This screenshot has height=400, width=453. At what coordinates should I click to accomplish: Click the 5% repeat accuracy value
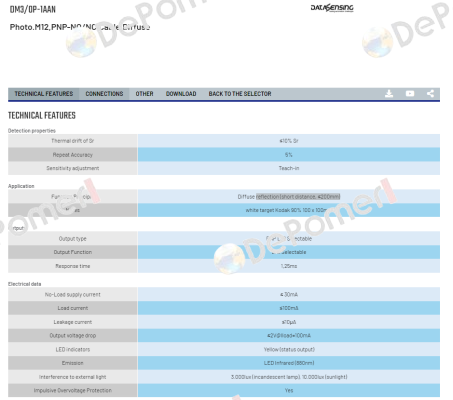[x=289, y=155]
